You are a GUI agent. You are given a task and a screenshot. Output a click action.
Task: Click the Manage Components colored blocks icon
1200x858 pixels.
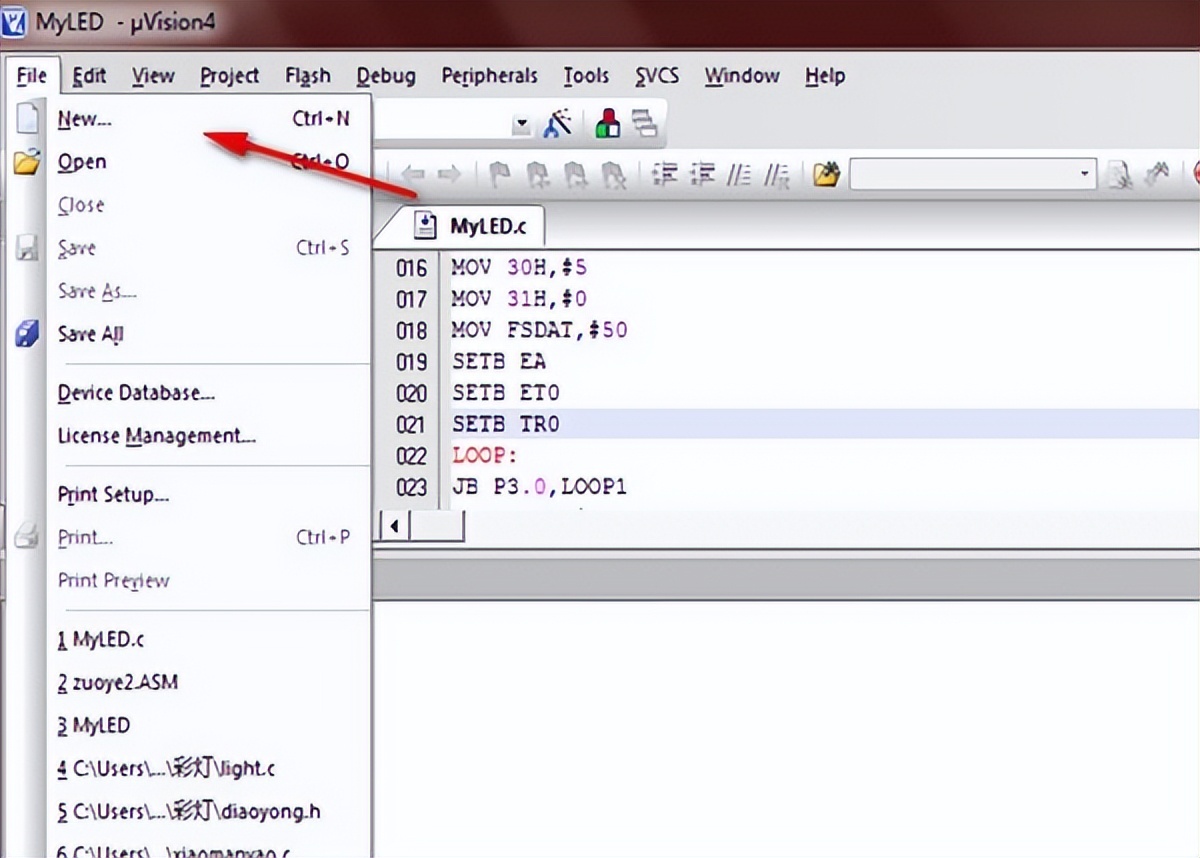(607, 124)
